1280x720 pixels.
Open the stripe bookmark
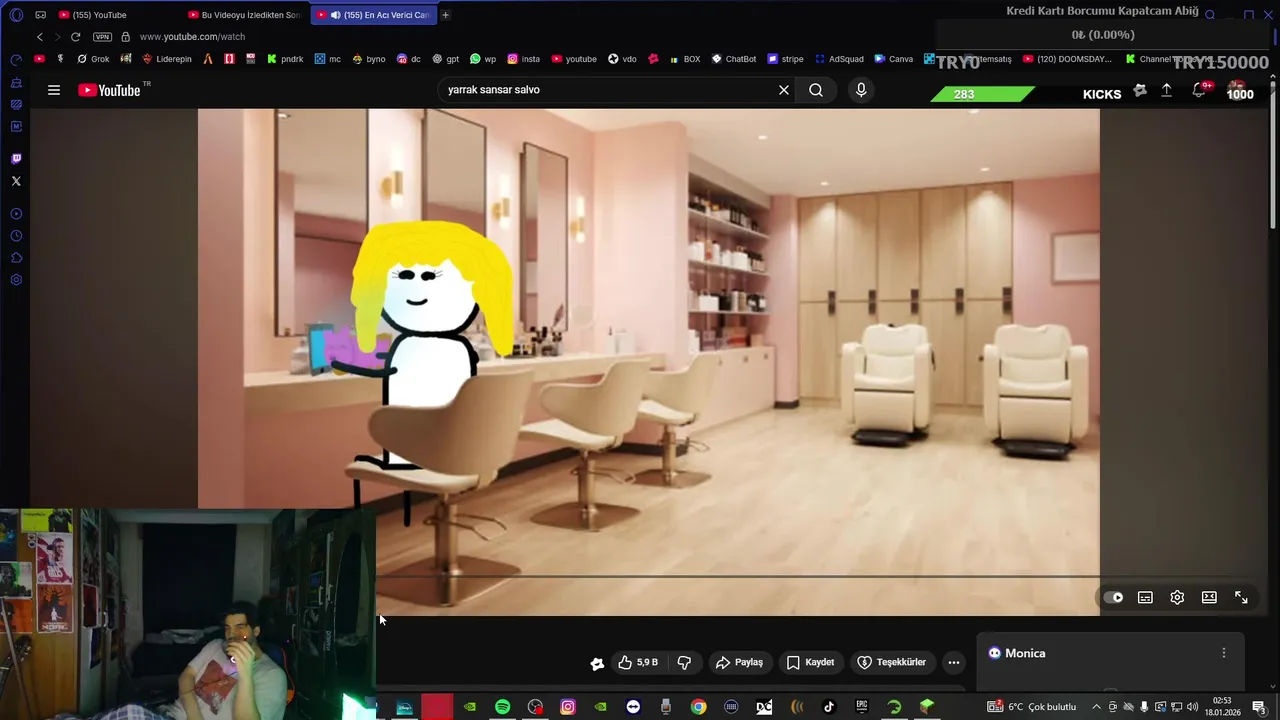pyautogui.click(x=785, y=59)
